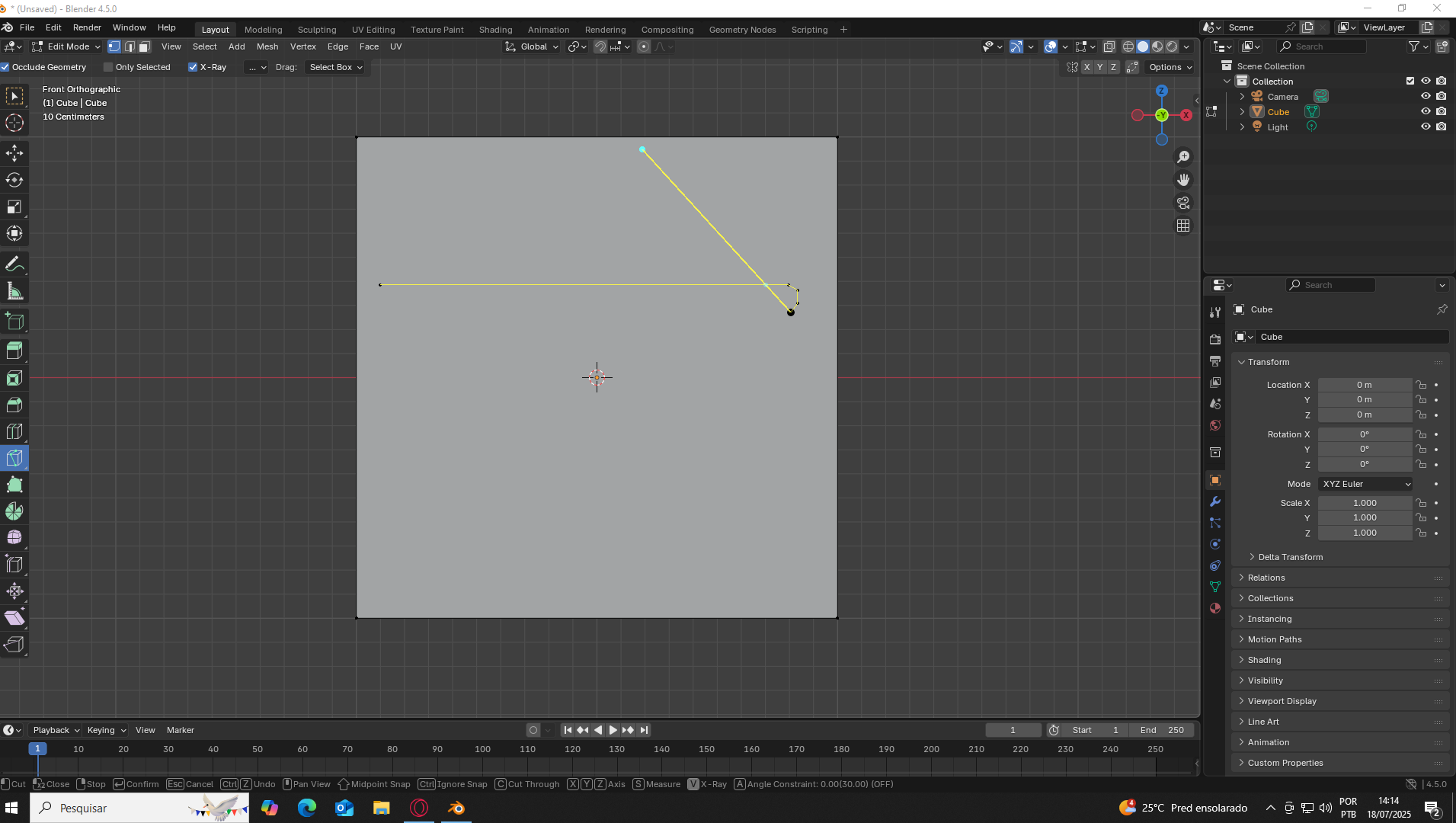
Task: Expand the Viewport Display panel
Action: tap(1282, 701)
